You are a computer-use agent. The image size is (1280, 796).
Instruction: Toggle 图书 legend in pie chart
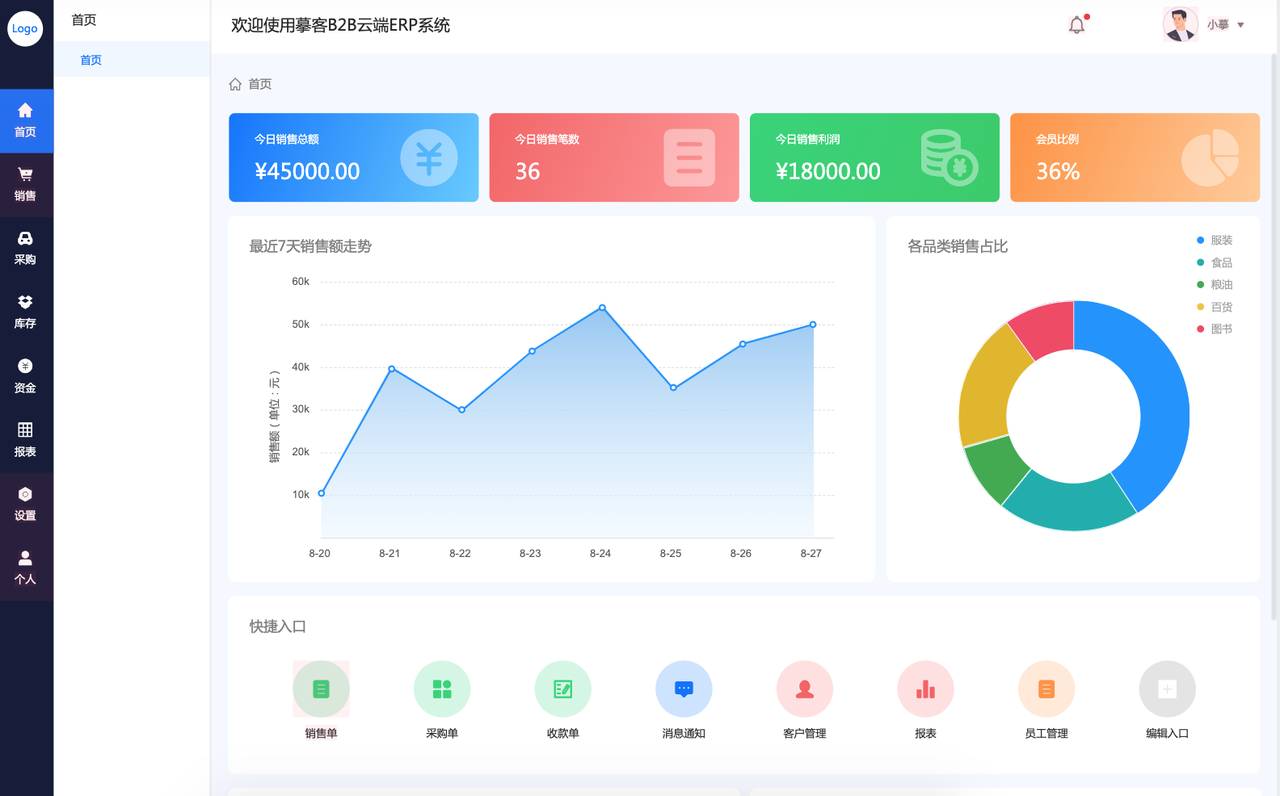click(1214, 328)
